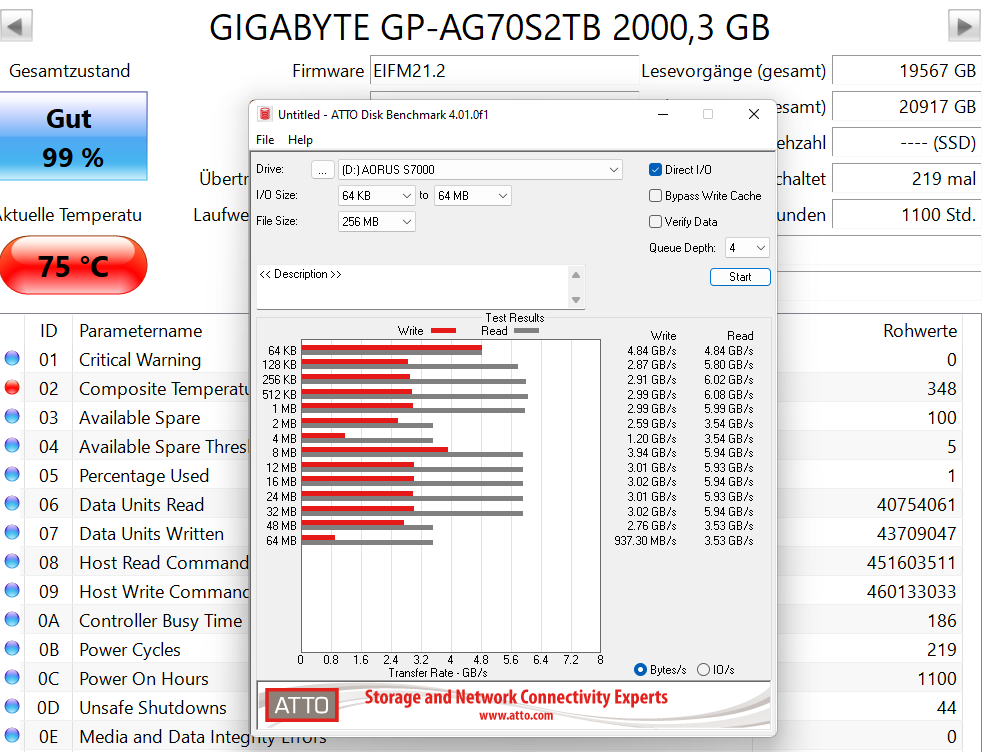Screen dimensions: 984x752
Task: Click the 75 °C temperature indicator
Action: coord(73,266)
